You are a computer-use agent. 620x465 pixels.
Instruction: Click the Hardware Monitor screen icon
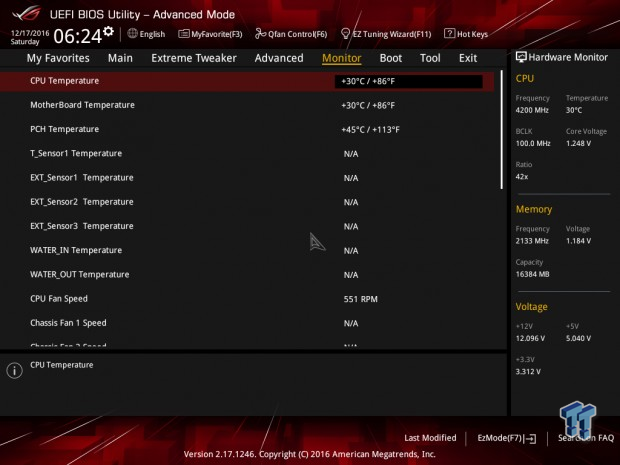pos(521,57)
